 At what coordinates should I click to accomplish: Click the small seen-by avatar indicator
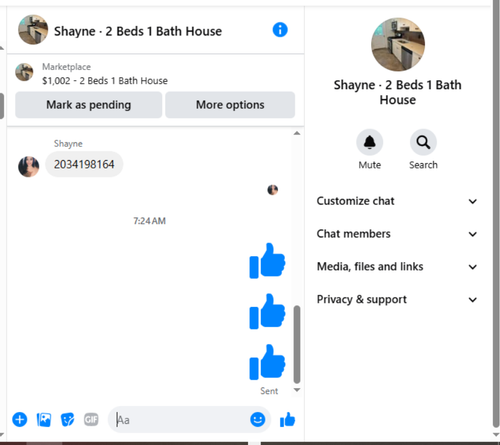(x=273, y=190)
